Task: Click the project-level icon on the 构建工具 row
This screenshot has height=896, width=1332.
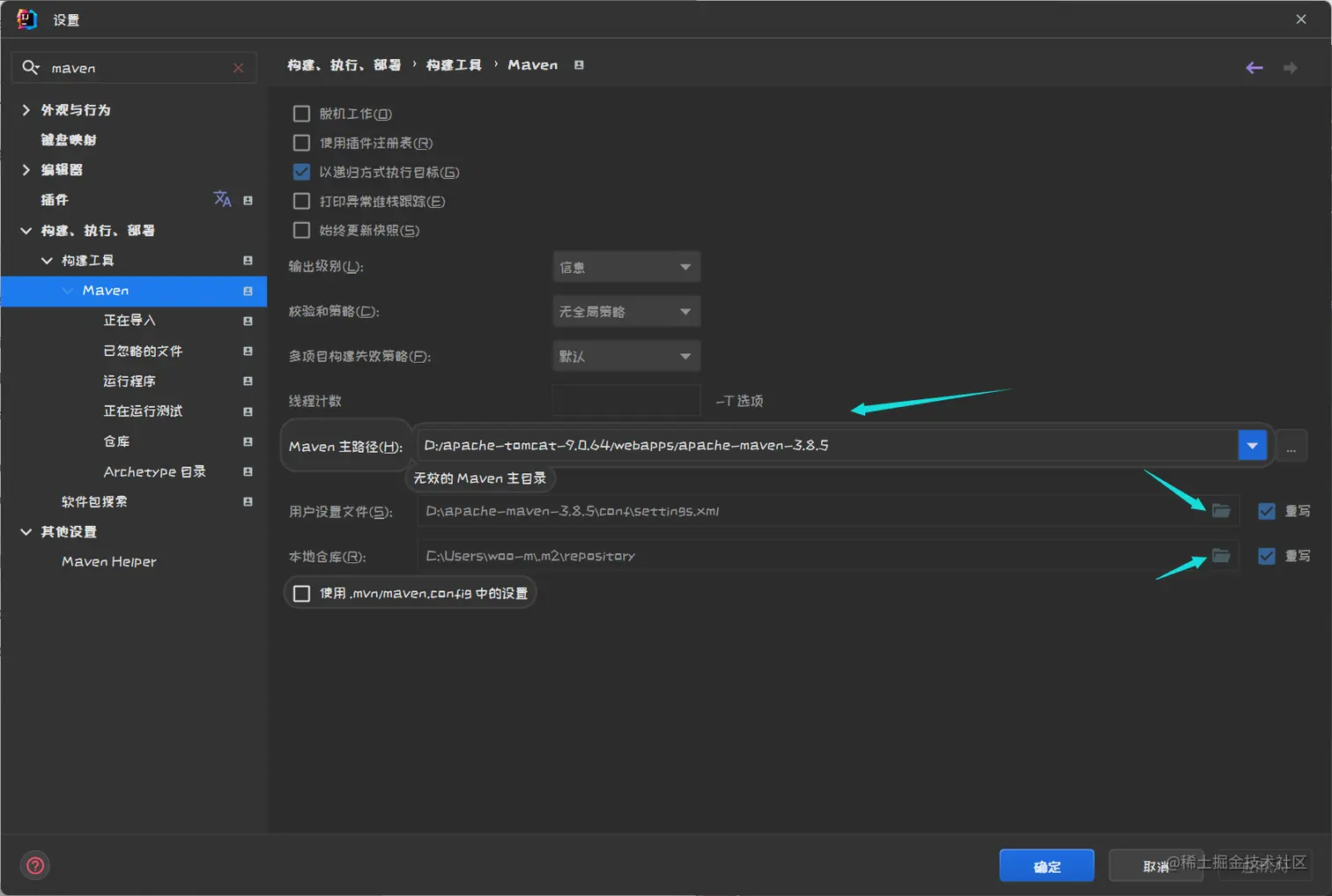Action: point(248,261)
